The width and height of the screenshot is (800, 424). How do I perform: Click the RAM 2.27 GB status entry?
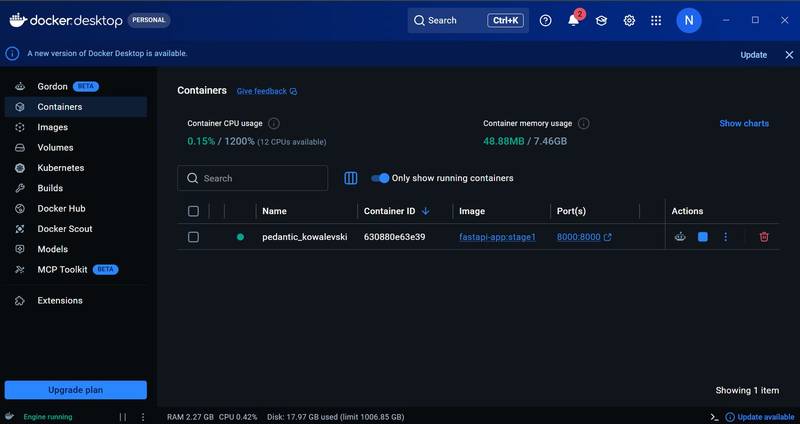(x=190, y=417)
